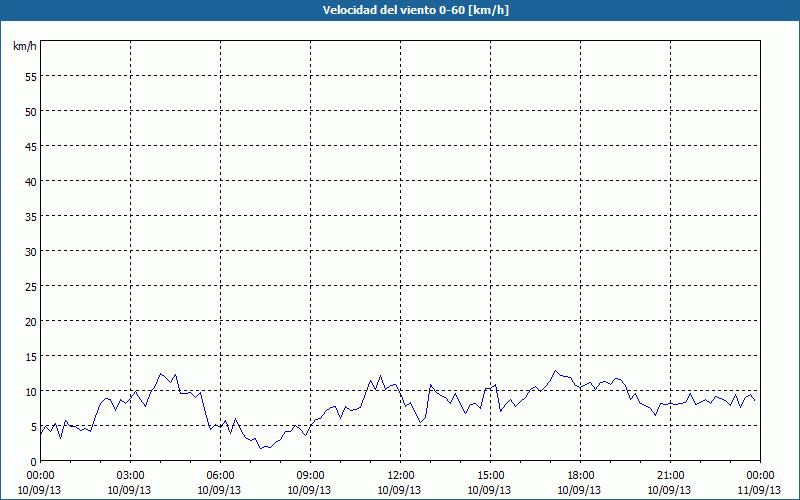Click the 5 value on the y-axis
This screenshot has height=500, width=800.
coord(34,426)
